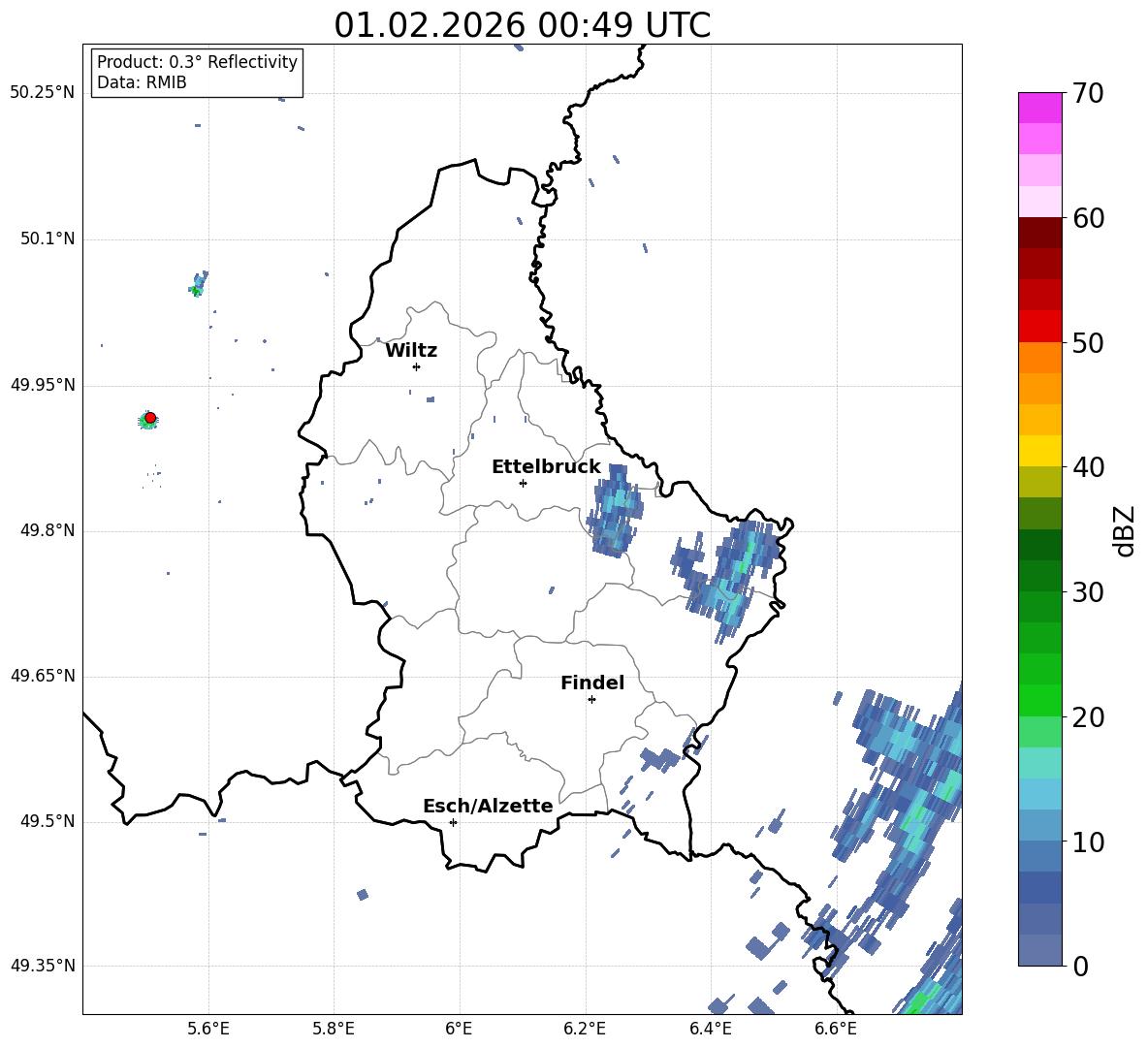The image size is (1148, 1048).
Task: Click the 50.1°N latitude label
Action: pyautogui.click(x=48, y=239)
